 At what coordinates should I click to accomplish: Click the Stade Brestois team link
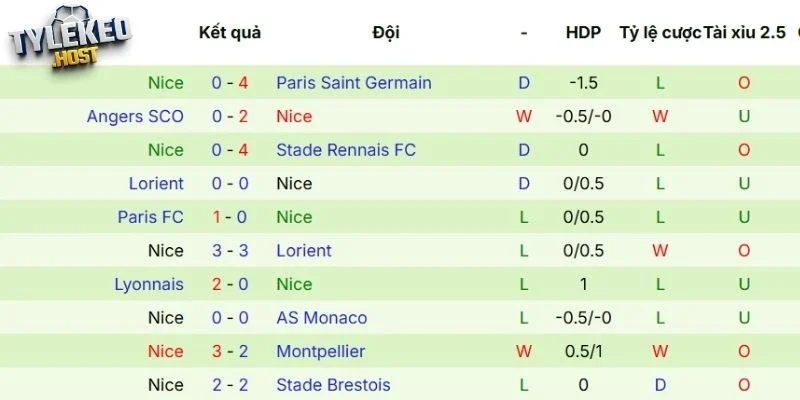(333, 385)
